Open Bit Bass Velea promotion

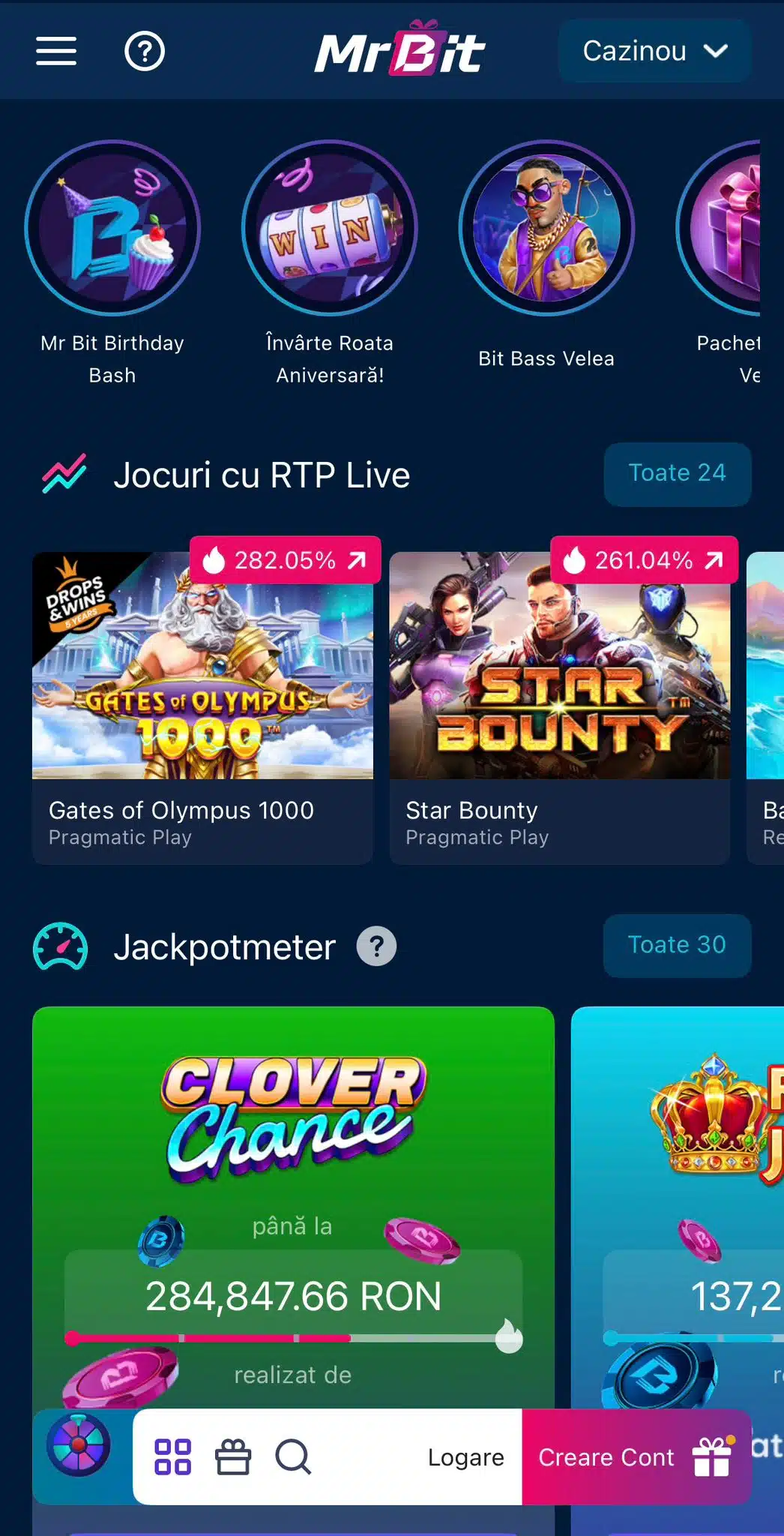[546, 256]
